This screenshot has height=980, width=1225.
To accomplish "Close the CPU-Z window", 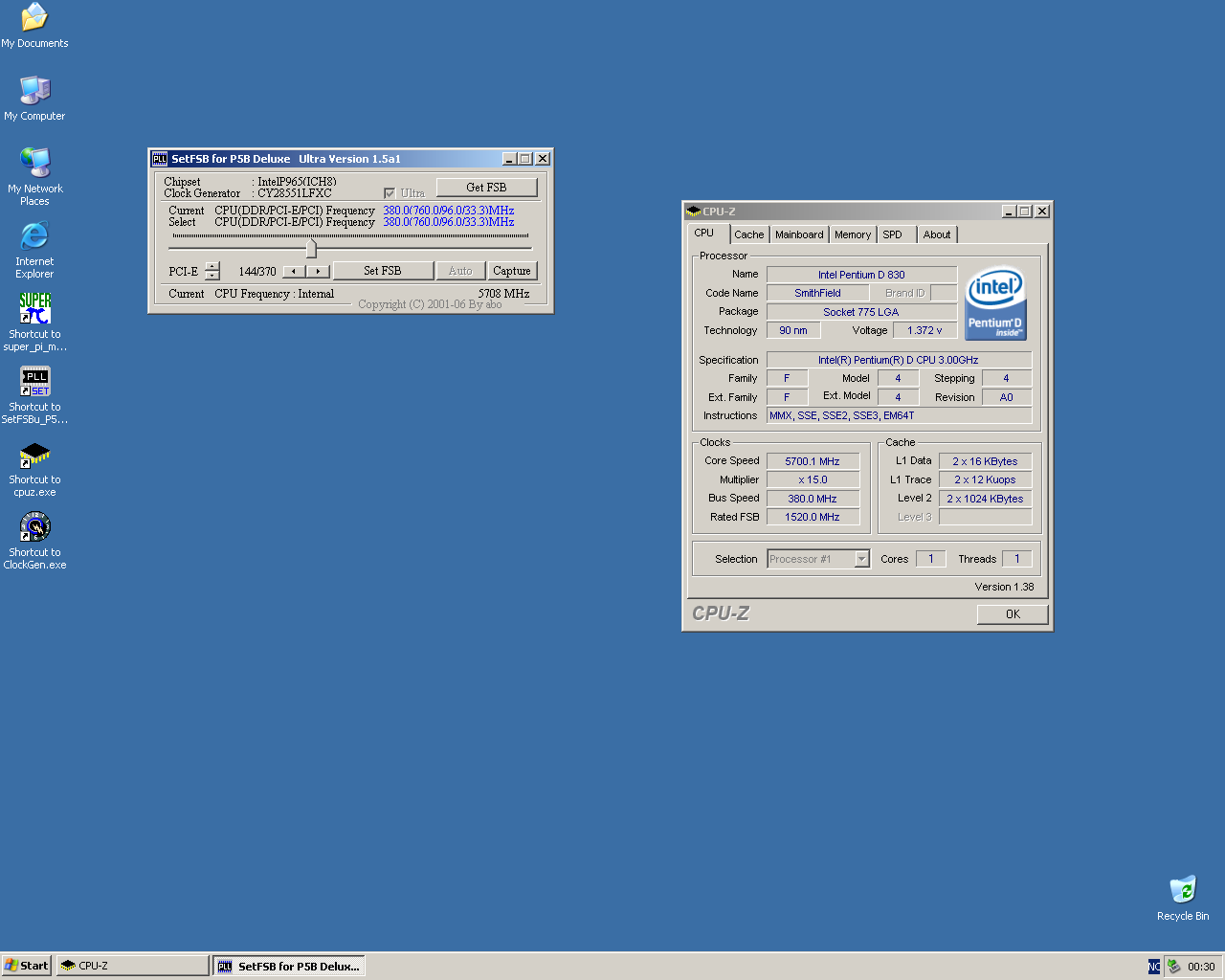I will (1042, 212).
